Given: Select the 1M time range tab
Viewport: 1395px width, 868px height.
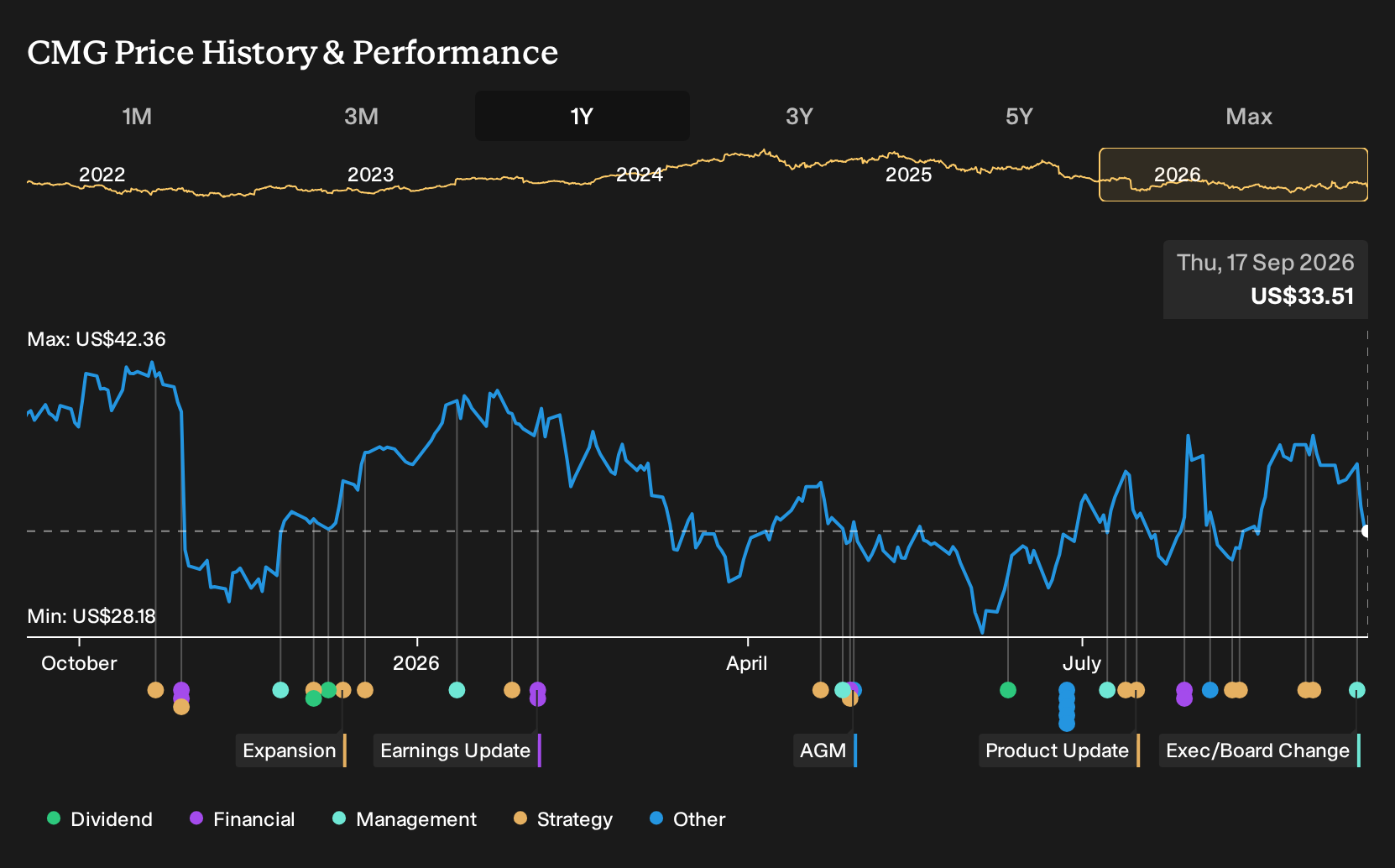Looking at the screenshot, I should (137, 116).
